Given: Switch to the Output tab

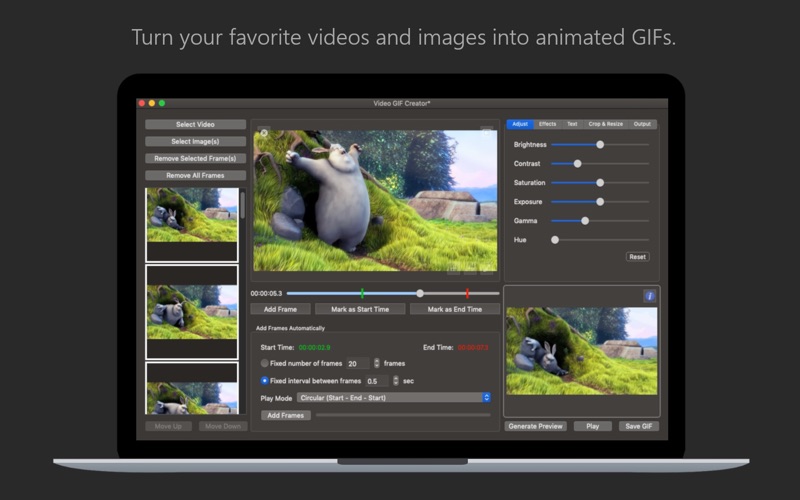Looking at the screenshot, I should pos(642,124).
